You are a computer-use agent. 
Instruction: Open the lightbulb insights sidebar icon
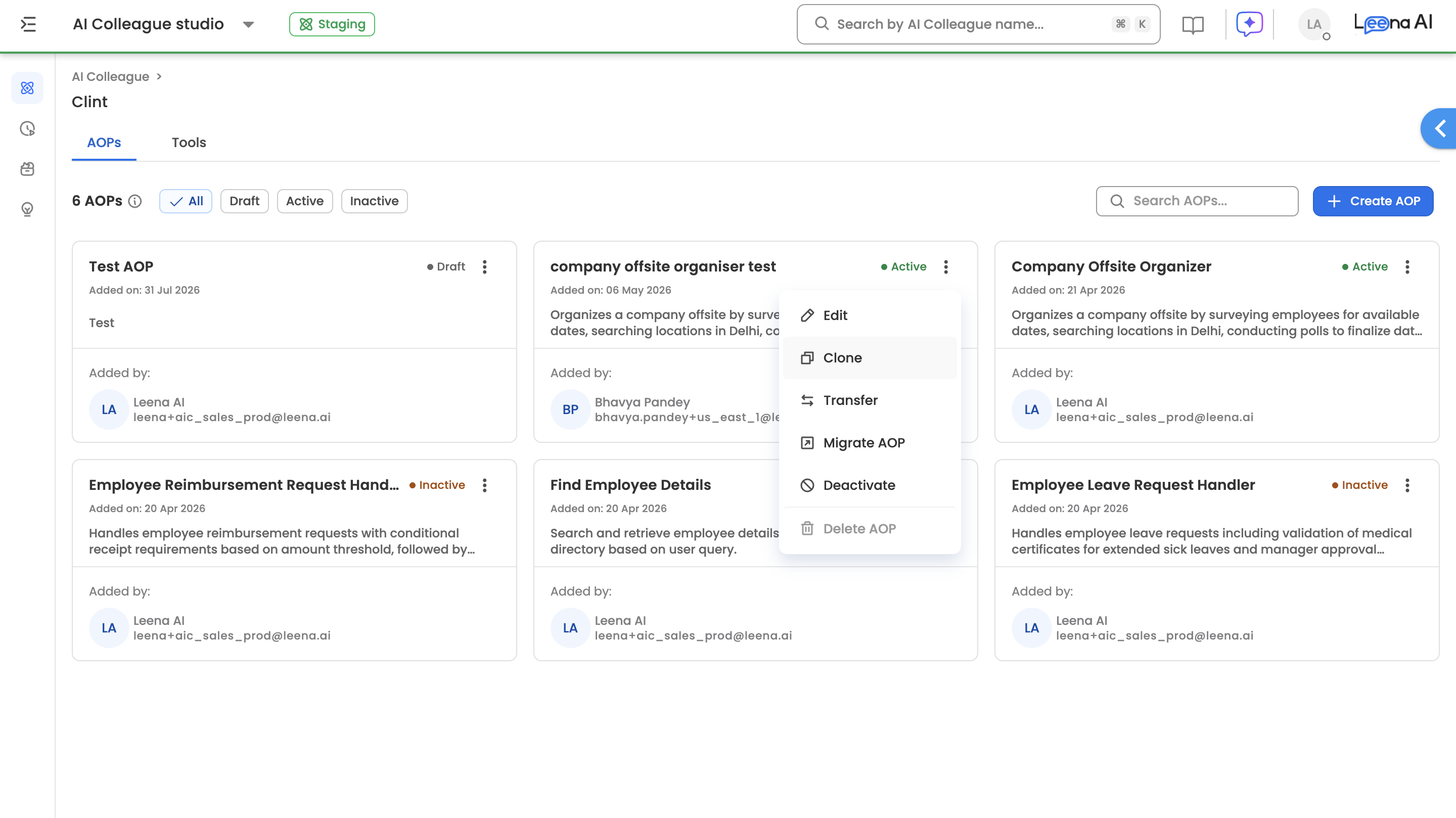[27, 210]
